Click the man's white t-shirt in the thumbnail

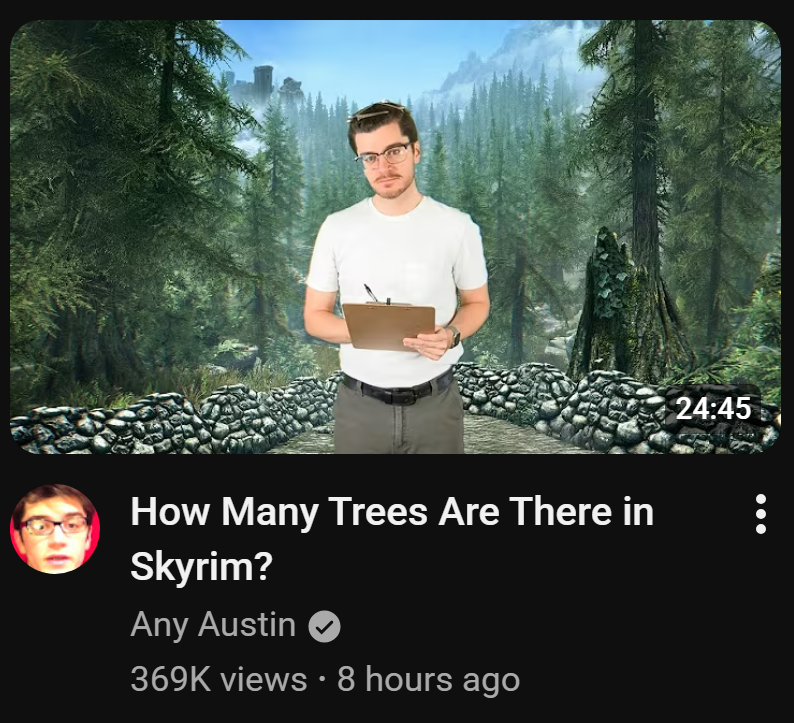point(398,263)
